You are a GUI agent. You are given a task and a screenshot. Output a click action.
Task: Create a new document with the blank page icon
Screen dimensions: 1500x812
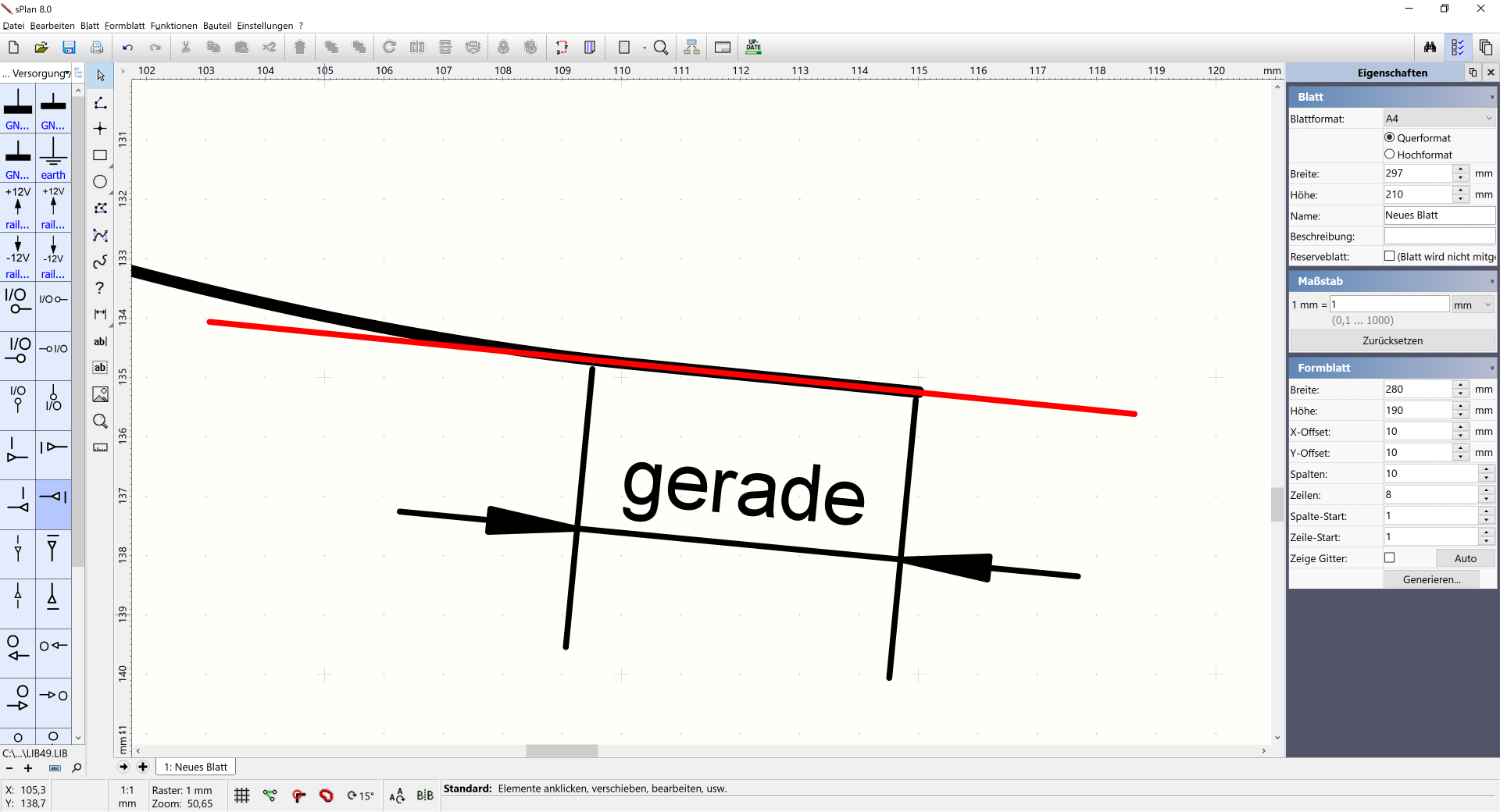[13, 48]
